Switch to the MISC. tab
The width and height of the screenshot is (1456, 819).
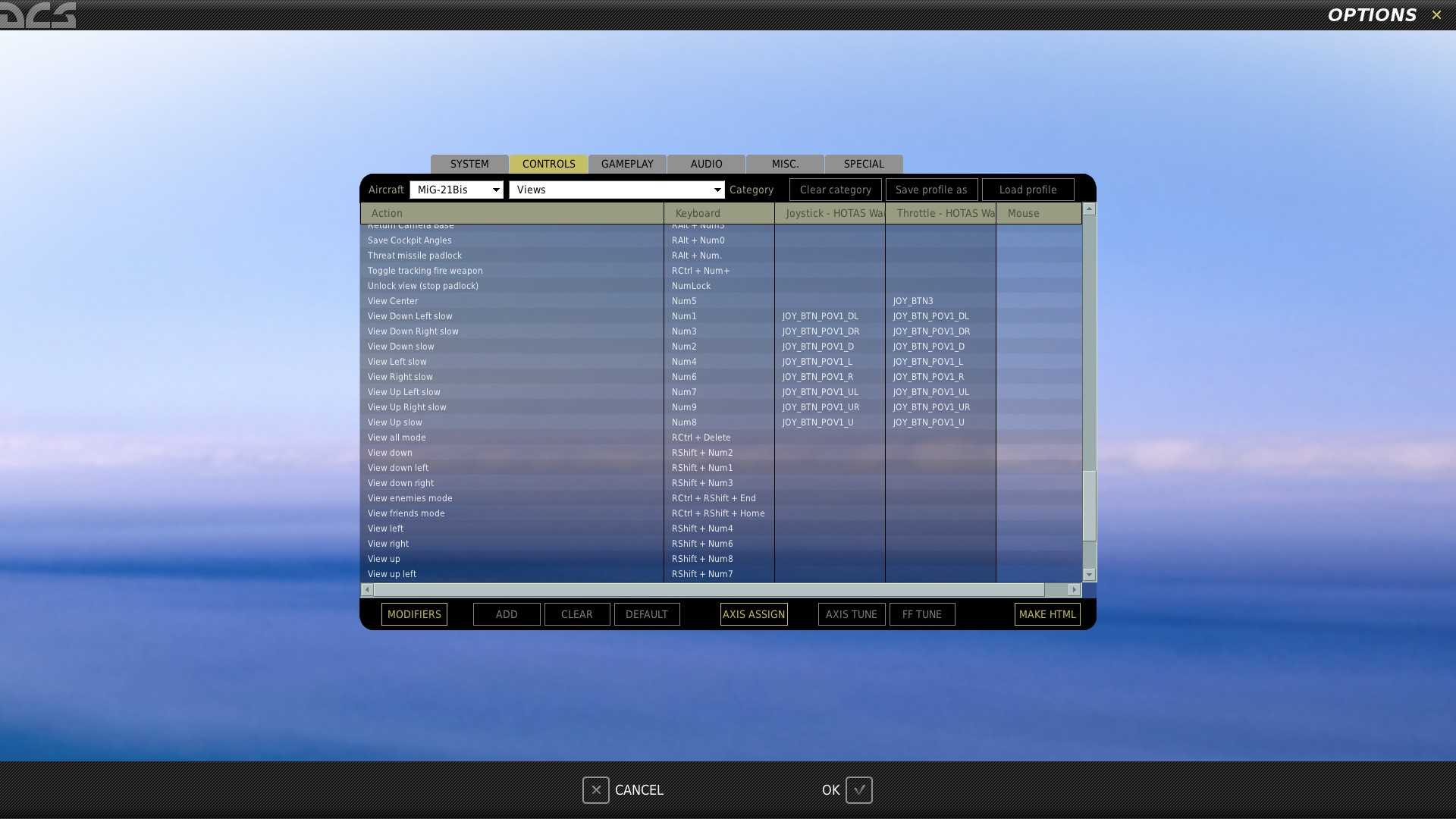785,164
